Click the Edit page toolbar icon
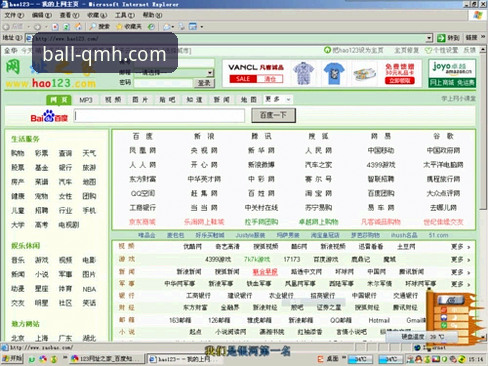This screenshot has height=366, width=488. 193,27
